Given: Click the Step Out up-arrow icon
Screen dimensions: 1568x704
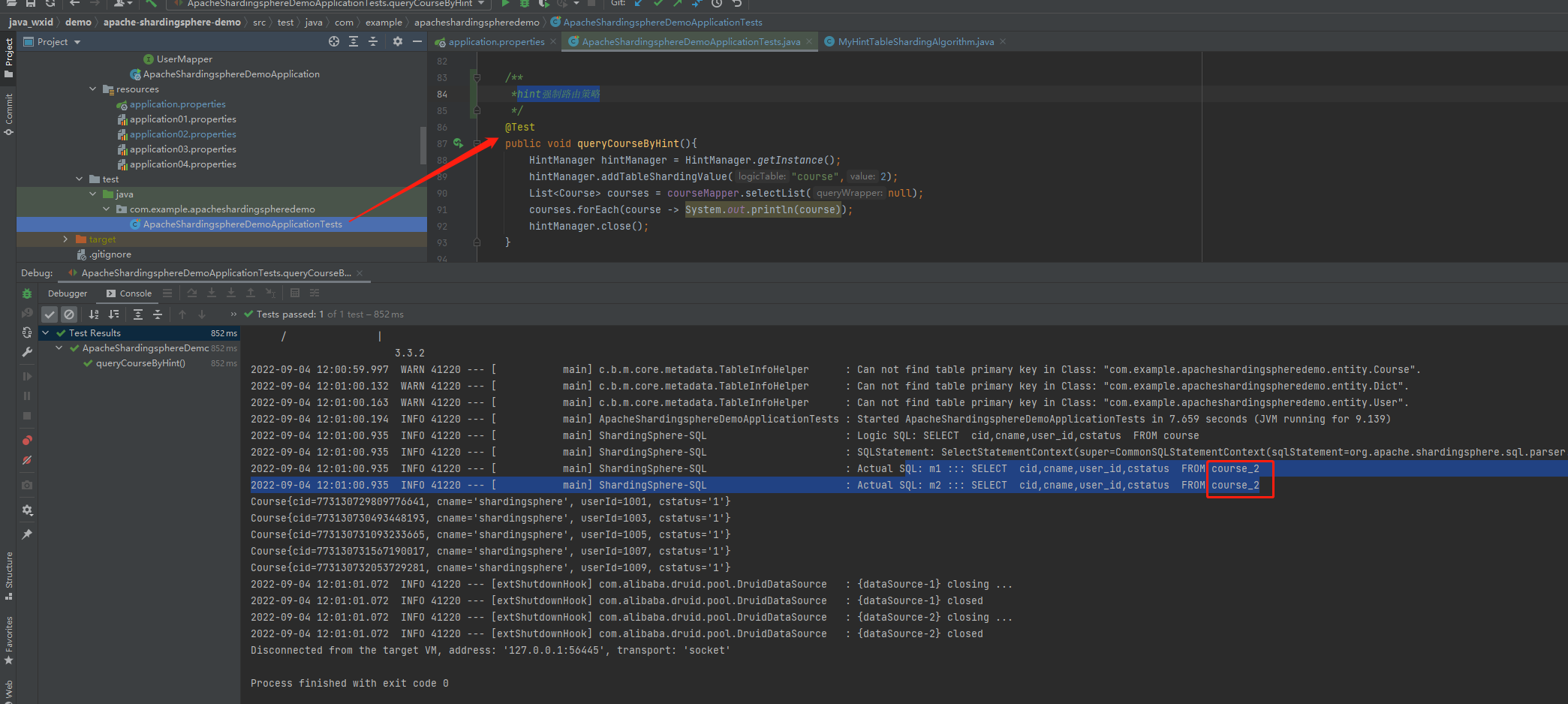Looking at the screenshot, I should (x=251, y=293).
